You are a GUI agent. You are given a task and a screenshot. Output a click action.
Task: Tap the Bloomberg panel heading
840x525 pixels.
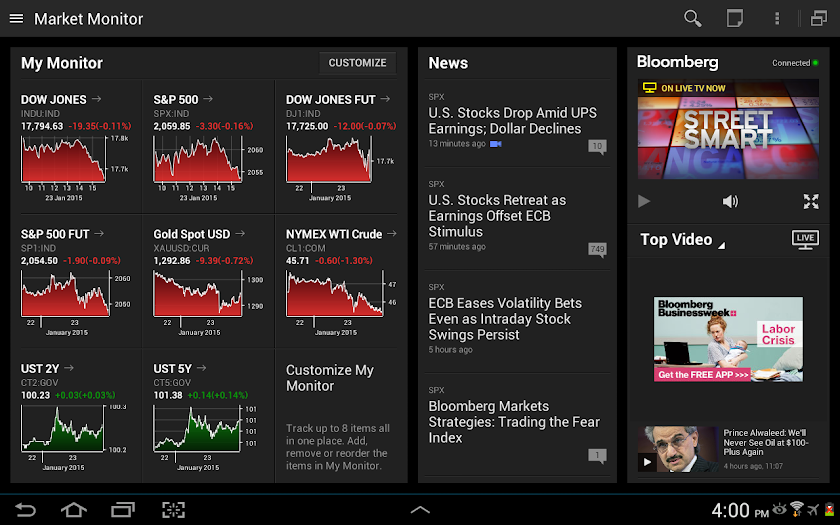pos(677,62)
